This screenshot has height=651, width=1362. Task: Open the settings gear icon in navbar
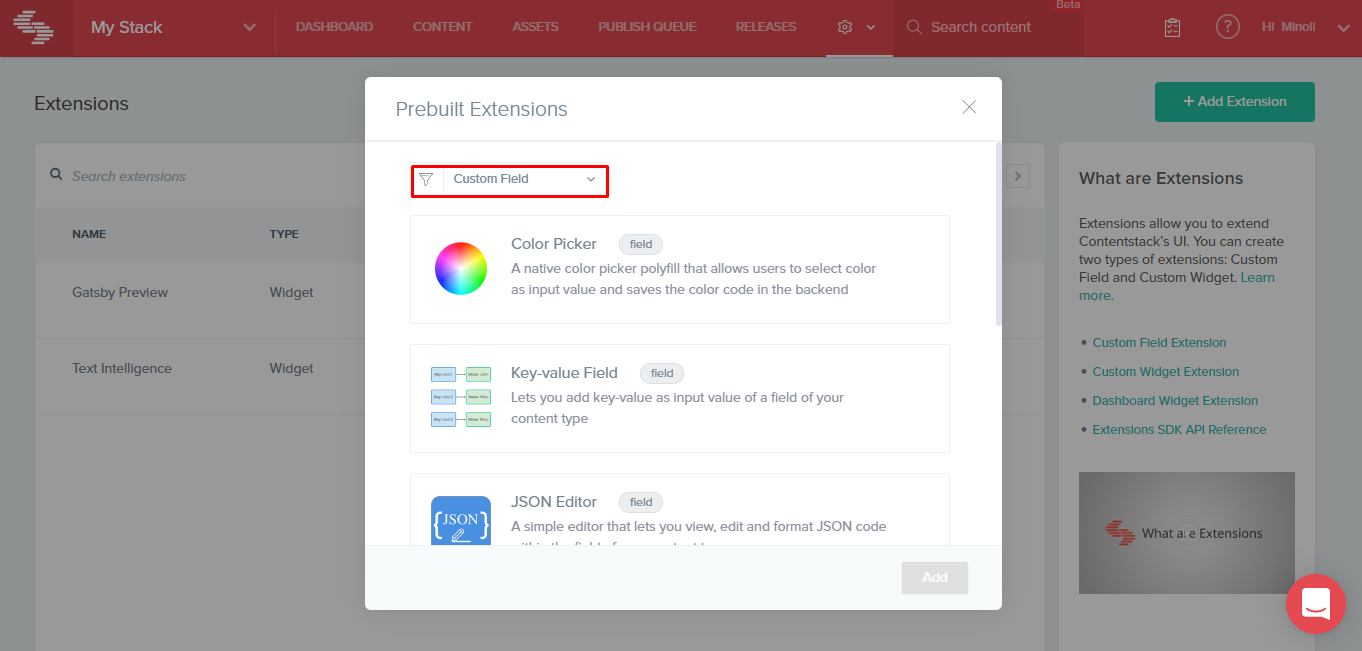point(845,27)
